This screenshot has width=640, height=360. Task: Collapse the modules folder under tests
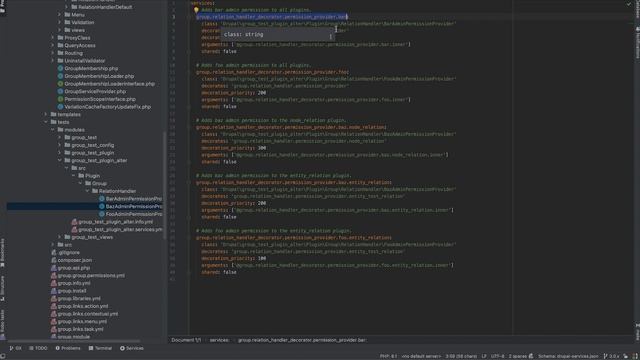click(53, 130)
